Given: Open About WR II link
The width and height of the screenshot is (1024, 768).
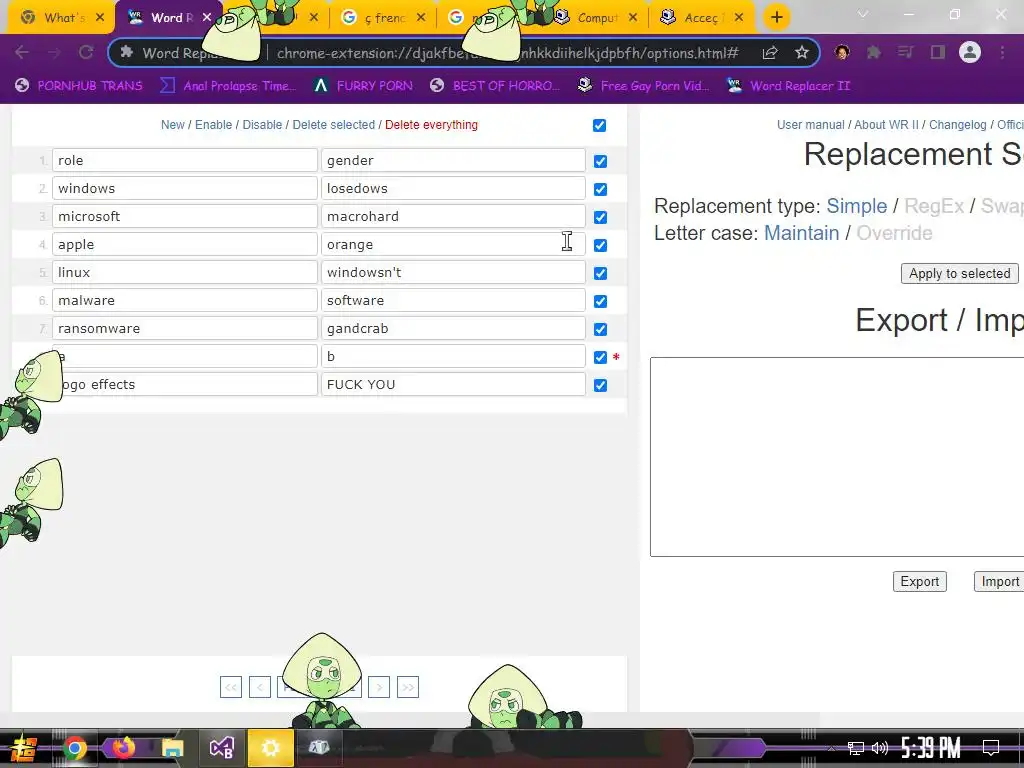Looking at the screenshot, I should coord(886,125).
